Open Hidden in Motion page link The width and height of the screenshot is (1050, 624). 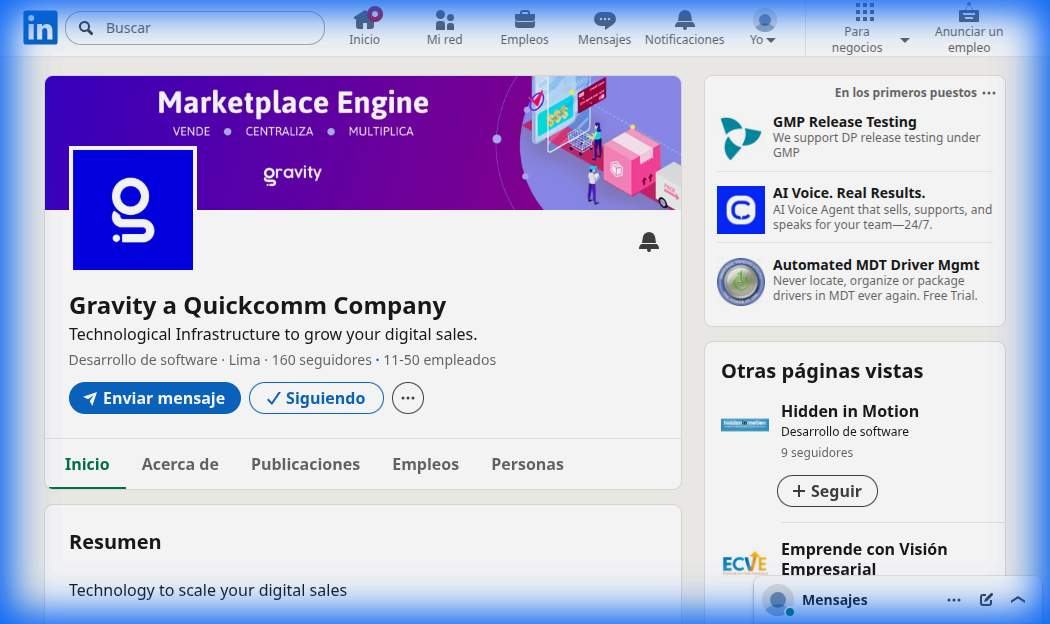coord(850,411)
